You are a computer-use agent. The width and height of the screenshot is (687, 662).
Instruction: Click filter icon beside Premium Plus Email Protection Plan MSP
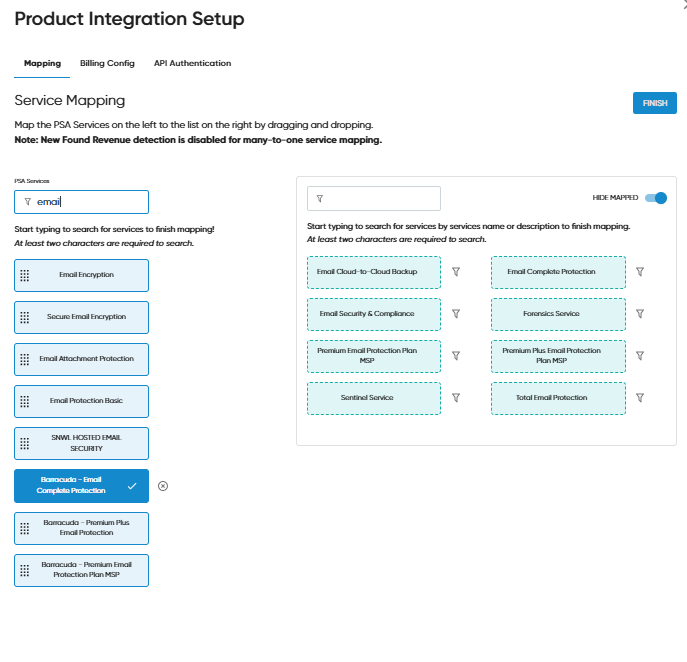click(640, 356)
